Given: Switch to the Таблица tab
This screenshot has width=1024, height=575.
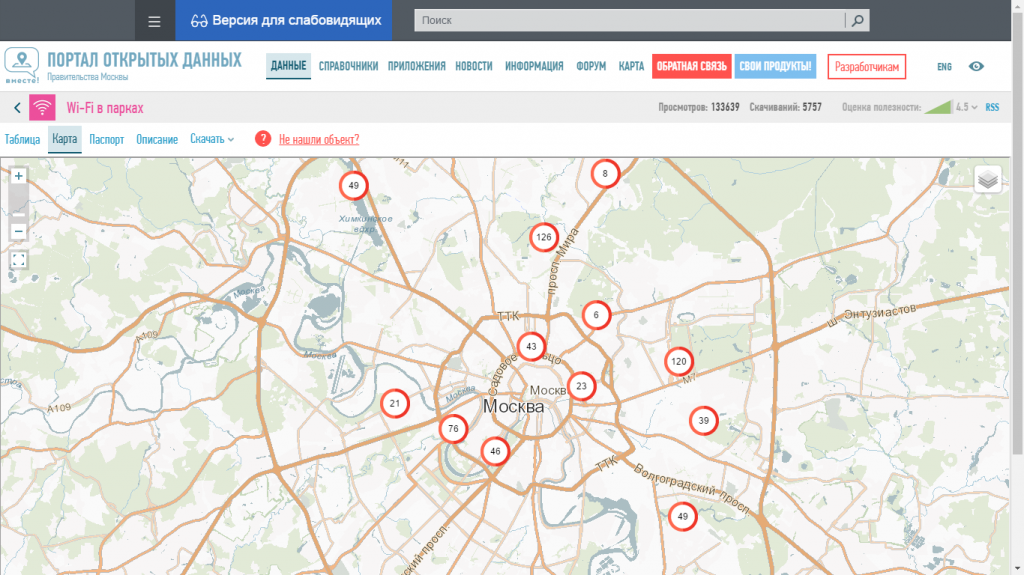Looking at the screenshot, I should pyautogui.click(x=22, y=139).
